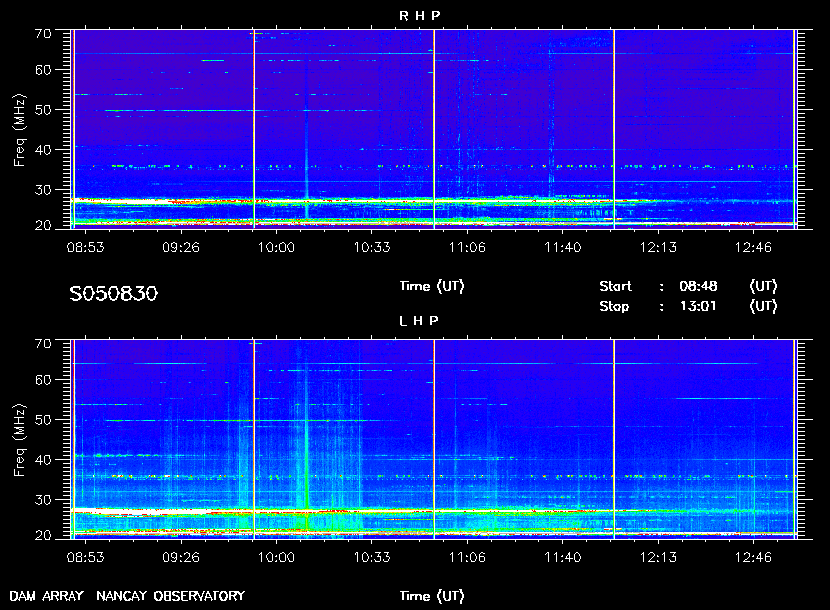Select 60 frequency tick on RHP plot
This screenshot has width=830, height=610.
click(x=43, y=70)
